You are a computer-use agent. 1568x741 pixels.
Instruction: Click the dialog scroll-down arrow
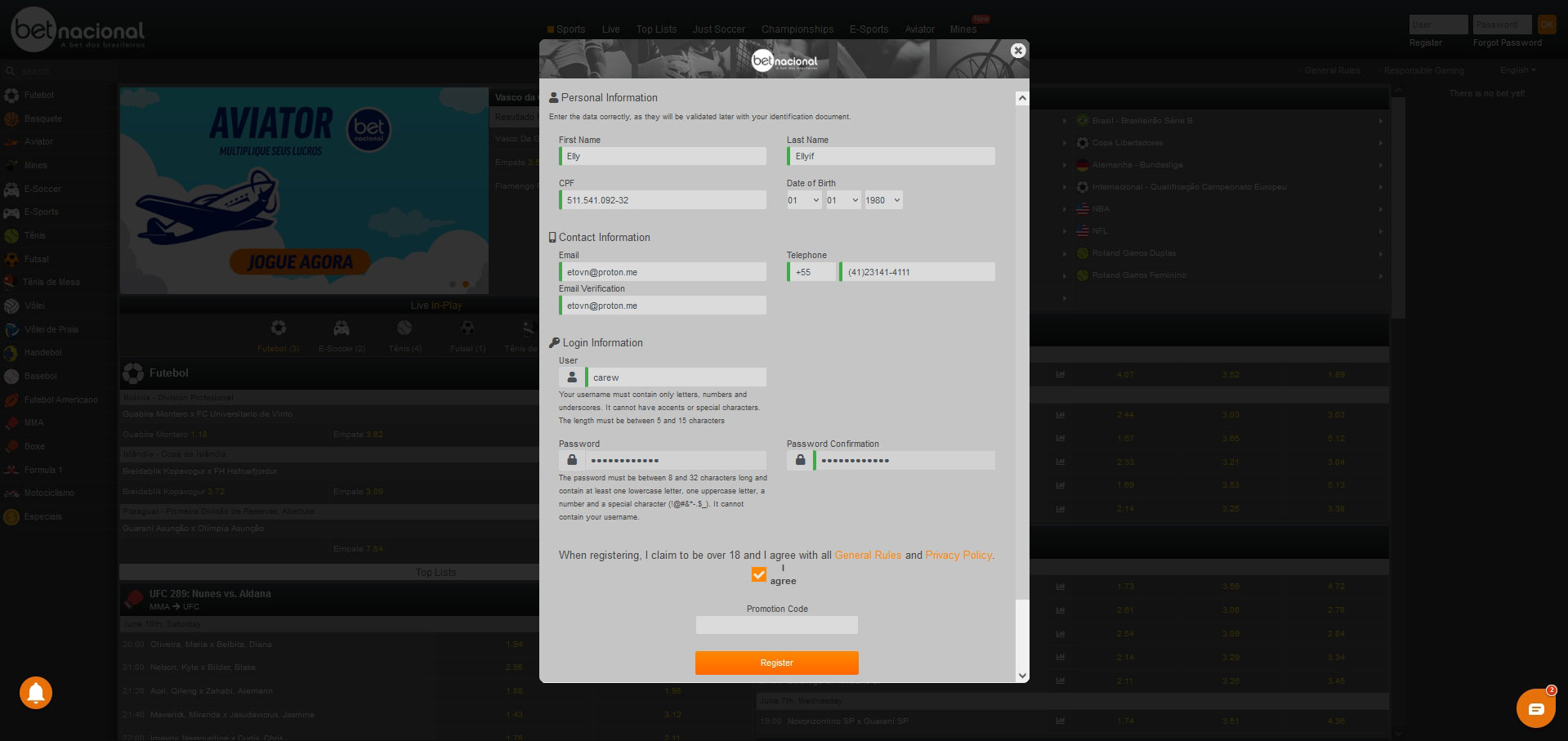click(1022, 676)
